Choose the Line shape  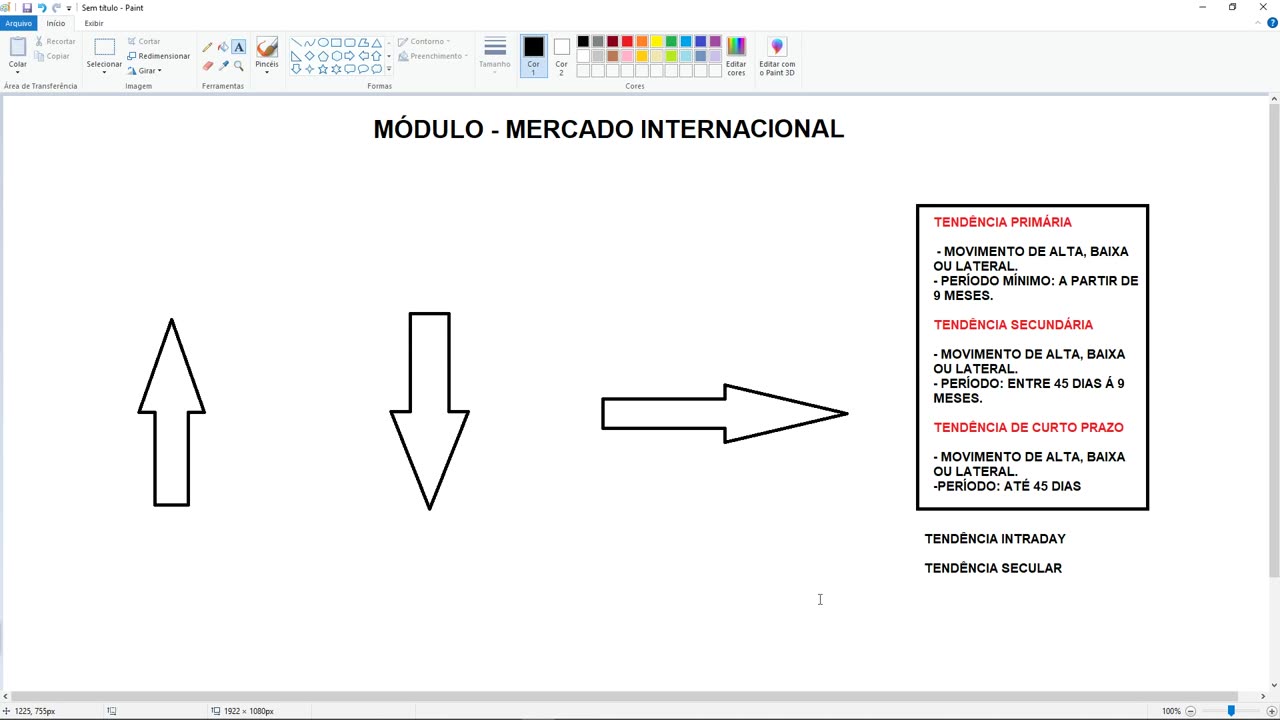(297, 43)
